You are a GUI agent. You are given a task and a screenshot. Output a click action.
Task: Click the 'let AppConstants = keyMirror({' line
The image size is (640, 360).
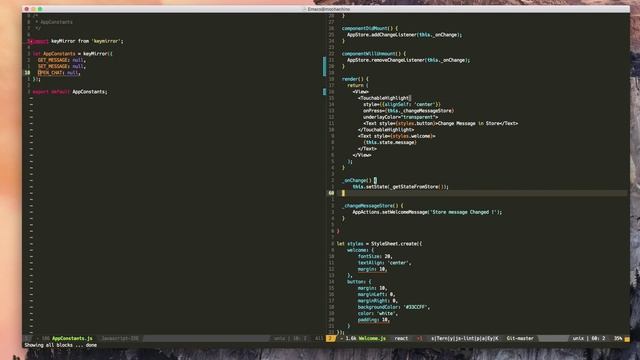(x=73, y=54)
